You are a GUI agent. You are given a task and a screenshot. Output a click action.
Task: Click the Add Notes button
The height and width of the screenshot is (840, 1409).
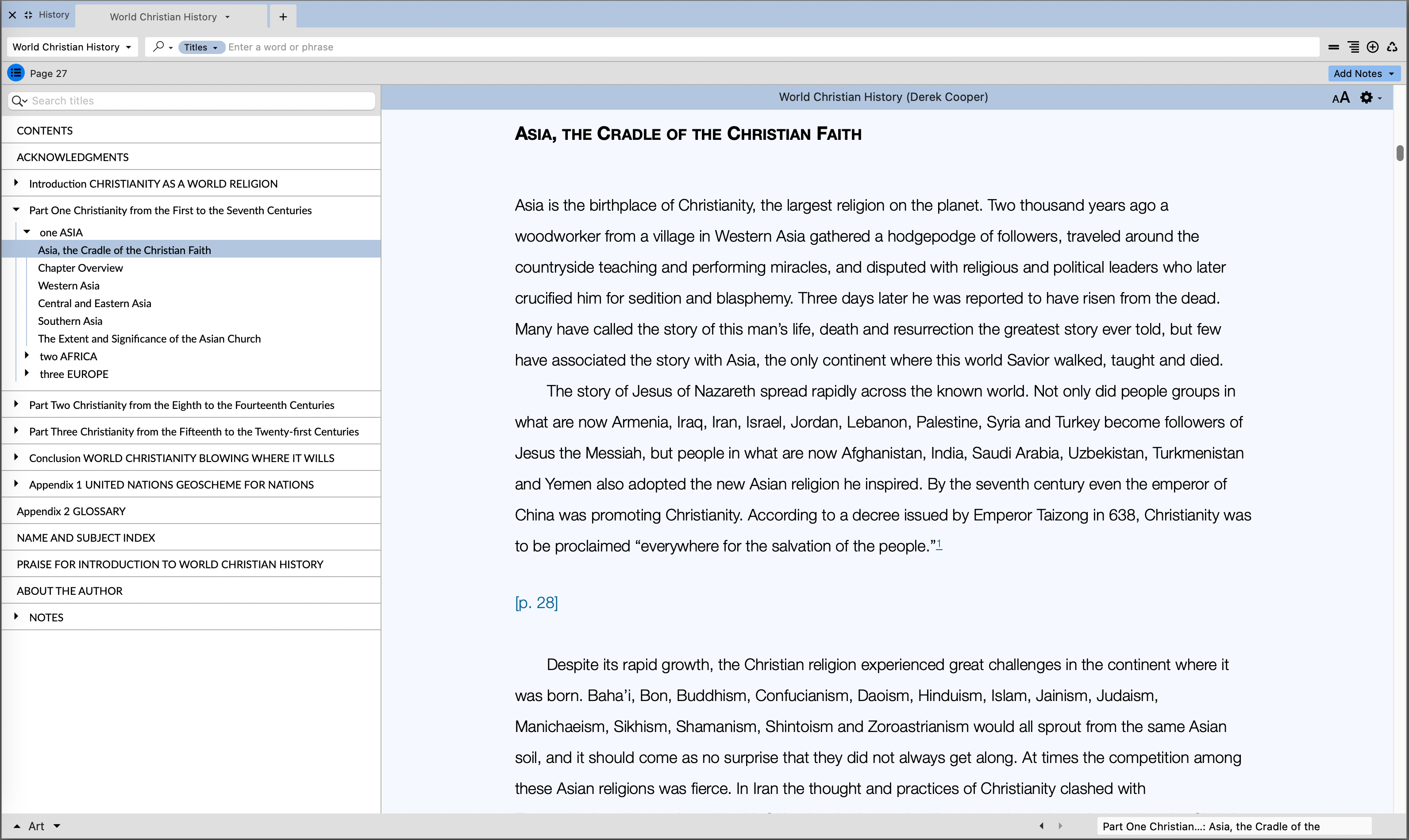click(1363, 73)
